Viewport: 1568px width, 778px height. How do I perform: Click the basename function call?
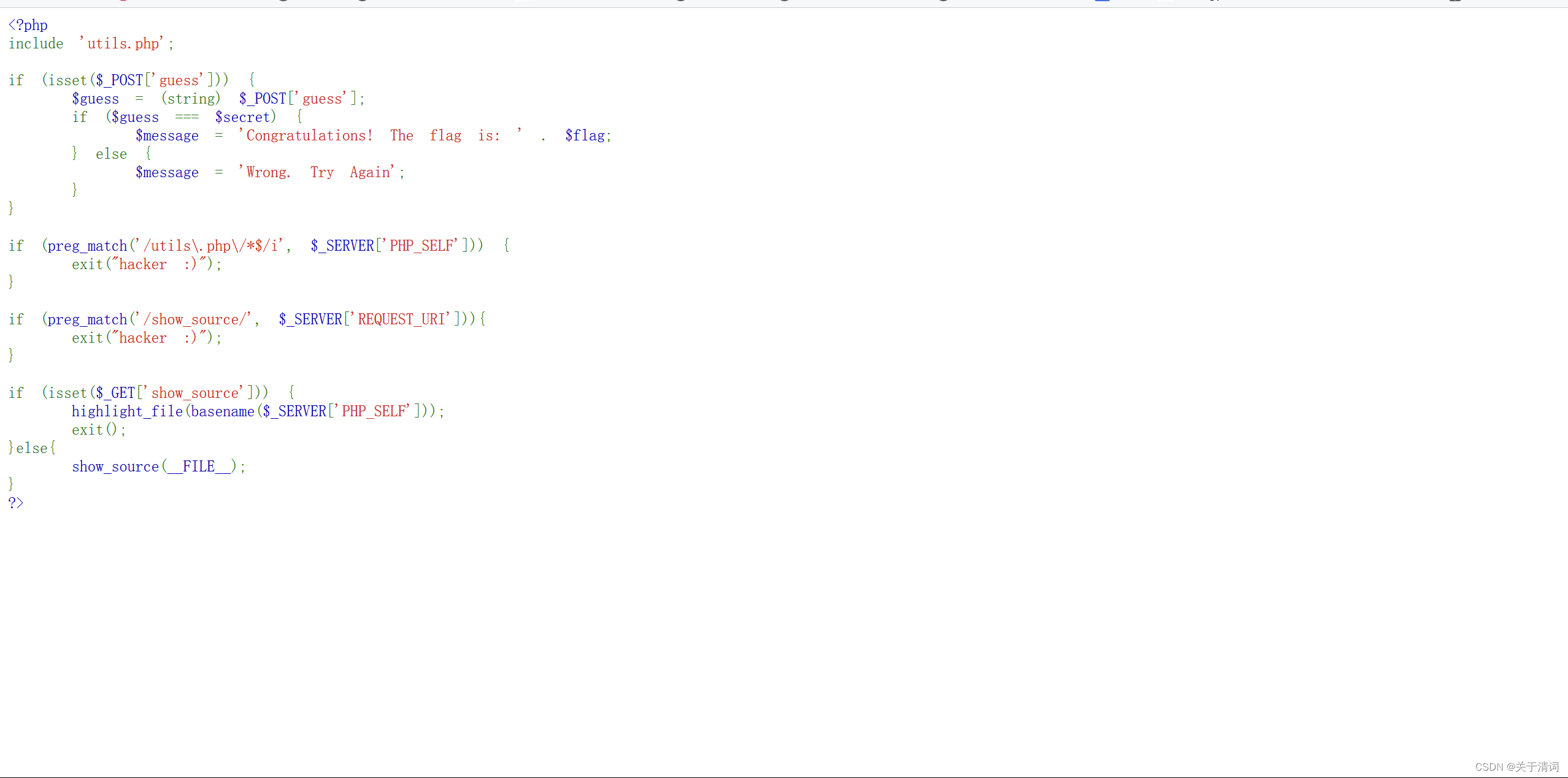click(x=222, y=411)
